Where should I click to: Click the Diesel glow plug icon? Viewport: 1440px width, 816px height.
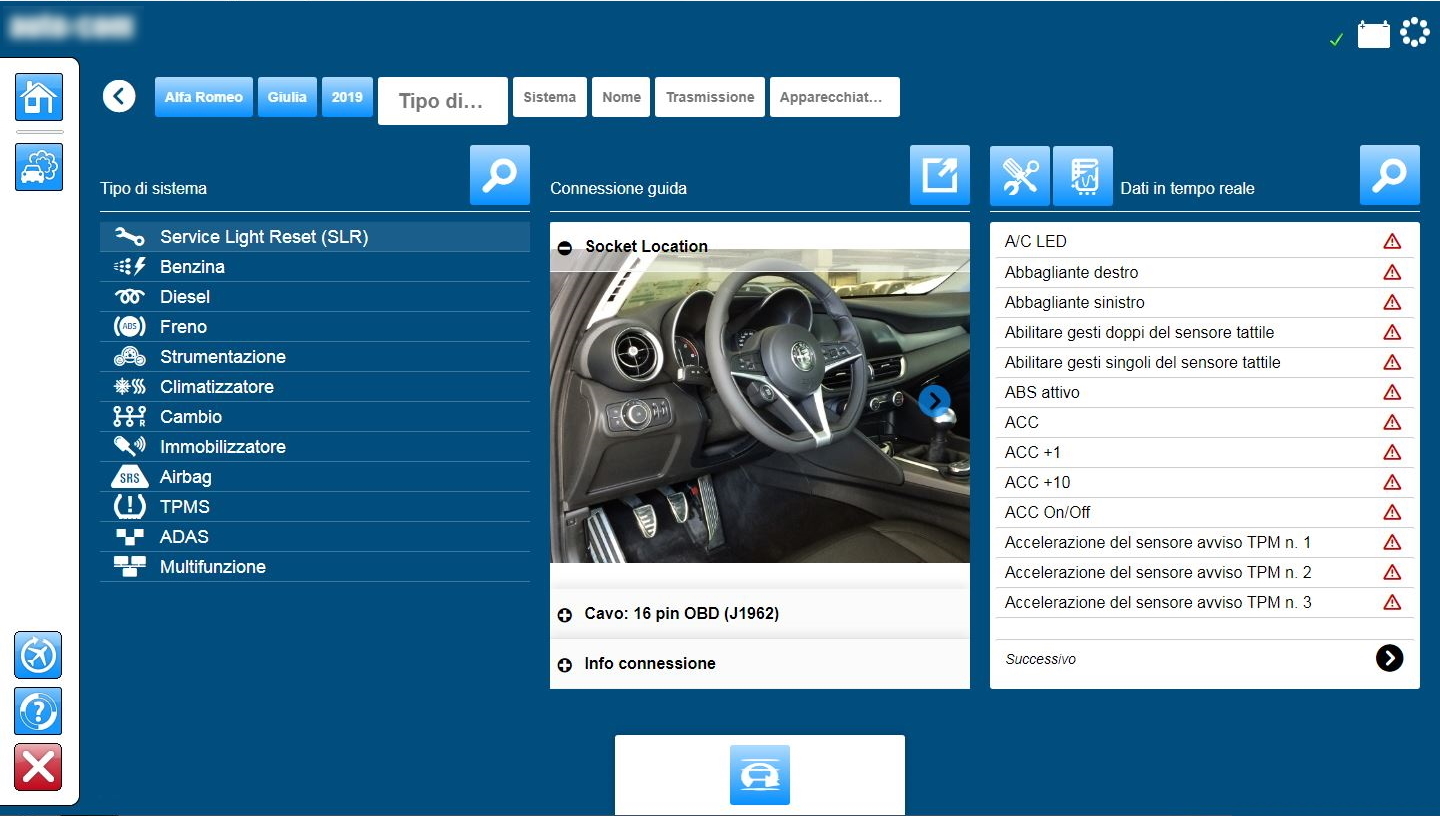pyautogui.click(x=130, y=297)
